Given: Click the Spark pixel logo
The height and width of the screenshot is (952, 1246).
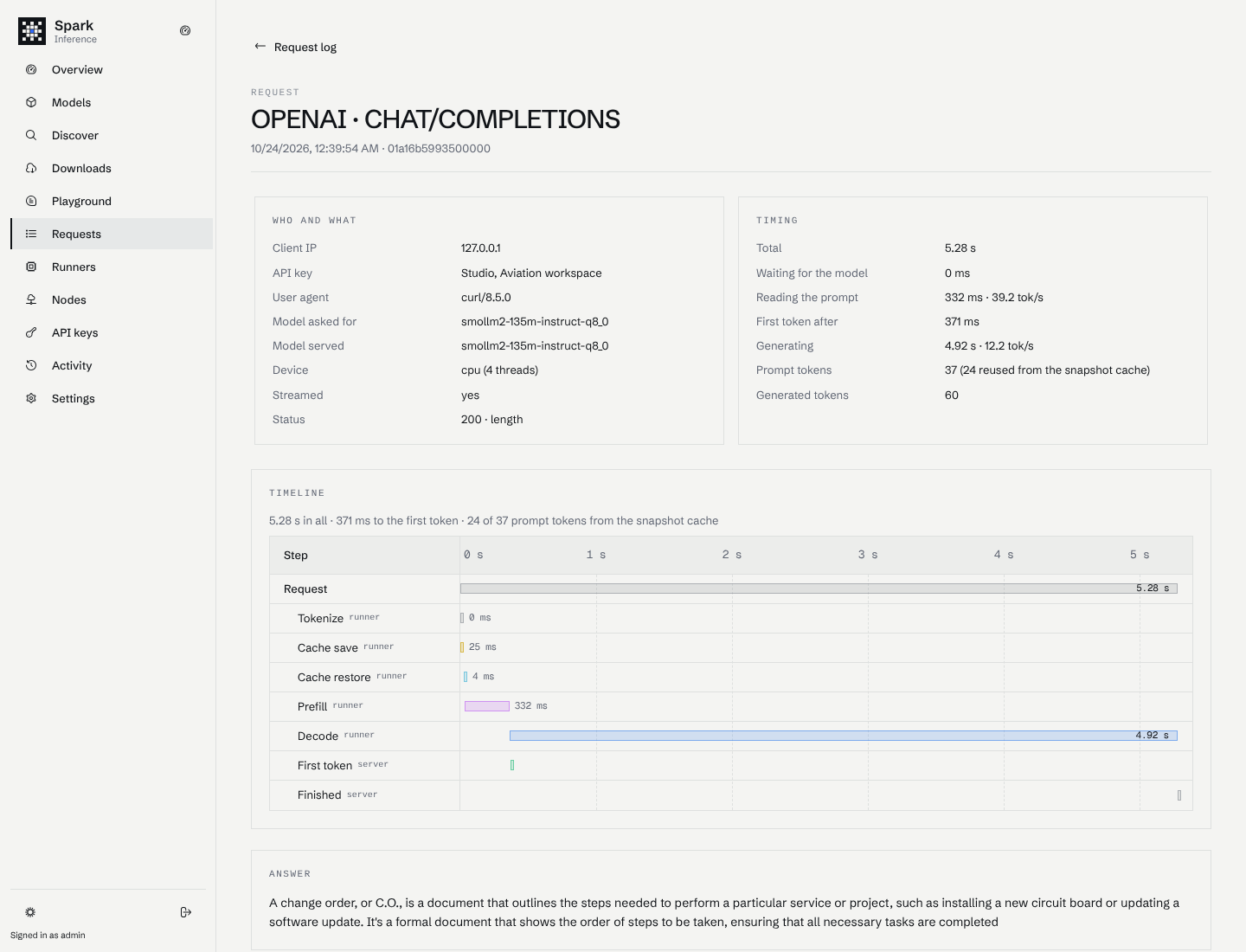Looking at the screenshot, I should [32, 31].
